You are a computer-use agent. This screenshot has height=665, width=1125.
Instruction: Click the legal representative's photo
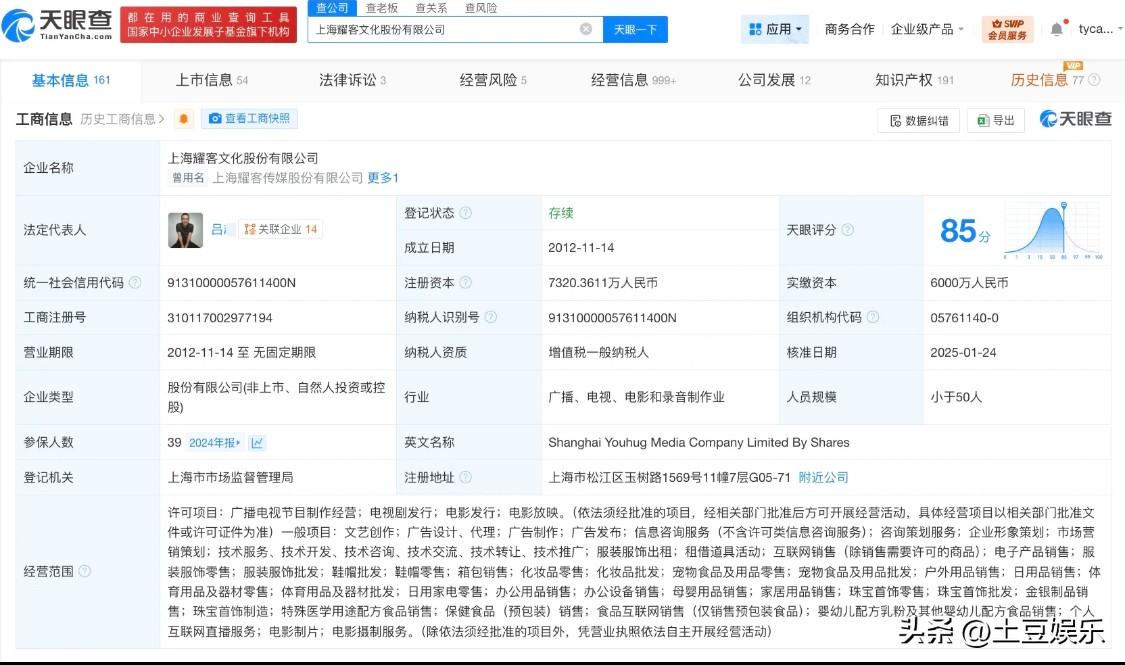coord(185,230)
